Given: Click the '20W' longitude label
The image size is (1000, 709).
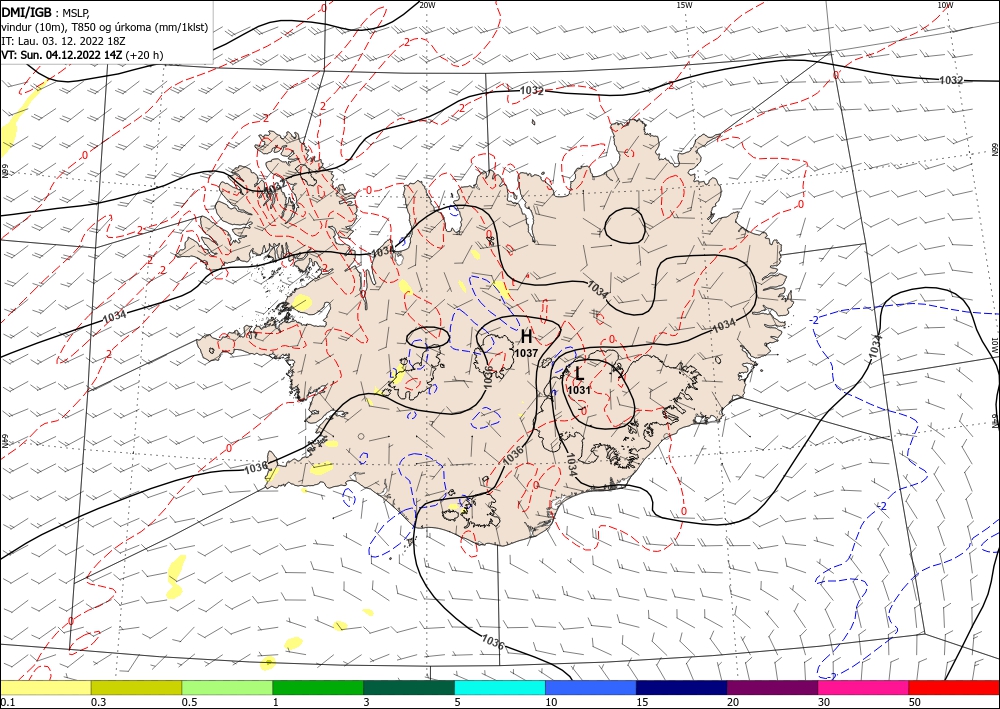Looking at the screenshot, I should 427,5.
